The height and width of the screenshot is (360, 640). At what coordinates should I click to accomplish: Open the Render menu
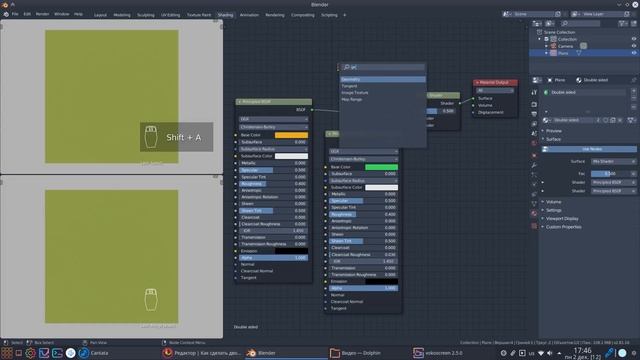(42, 14)
